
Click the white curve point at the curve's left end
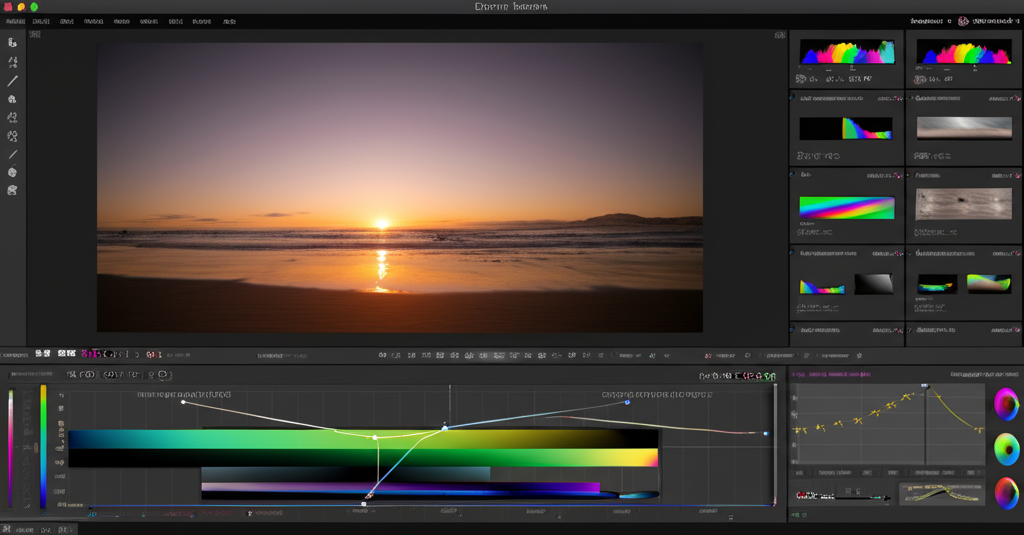(x=184, y=402)
